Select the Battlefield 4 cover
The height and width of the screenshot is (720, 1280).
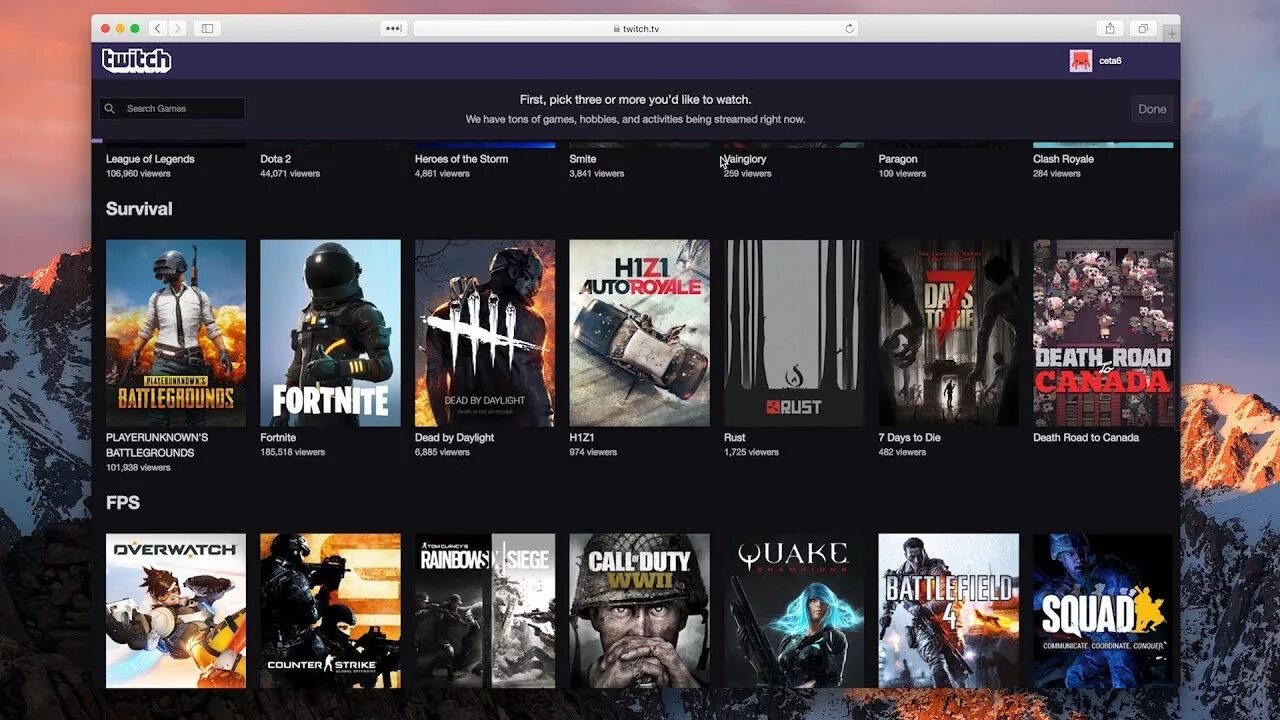[948, 610]
